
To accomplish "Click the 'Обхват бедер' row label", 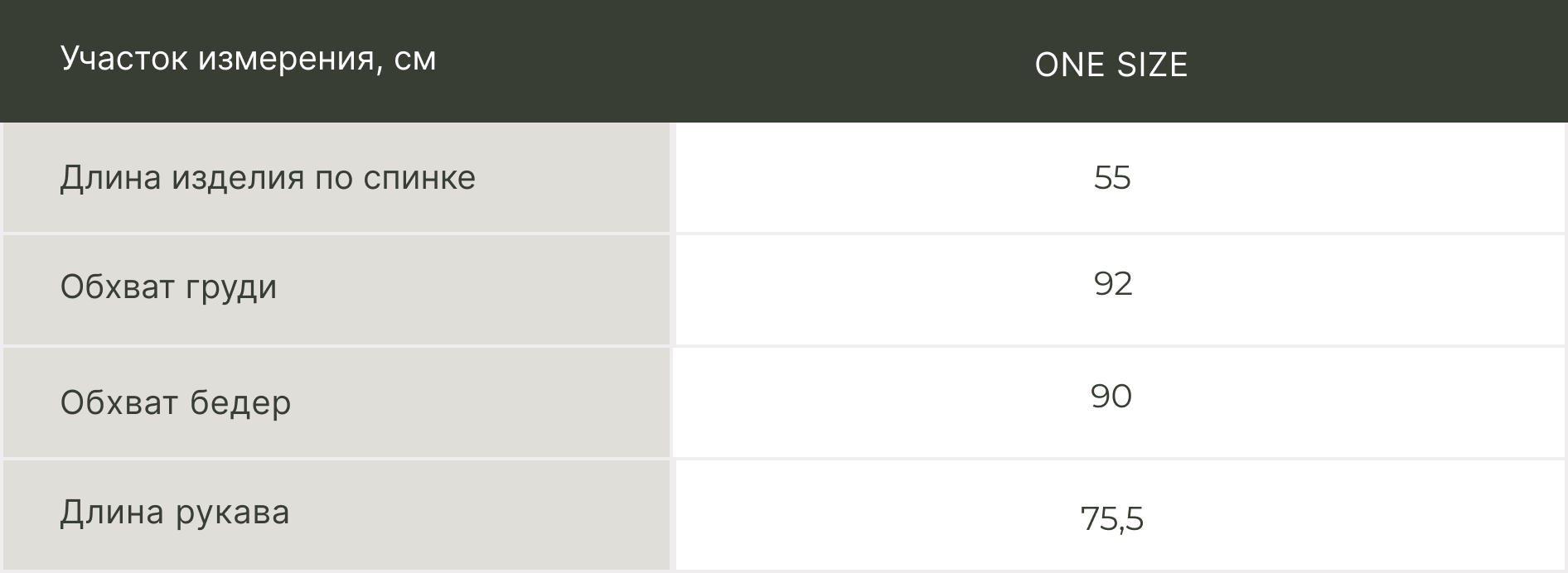I will [x=176, y=403].
